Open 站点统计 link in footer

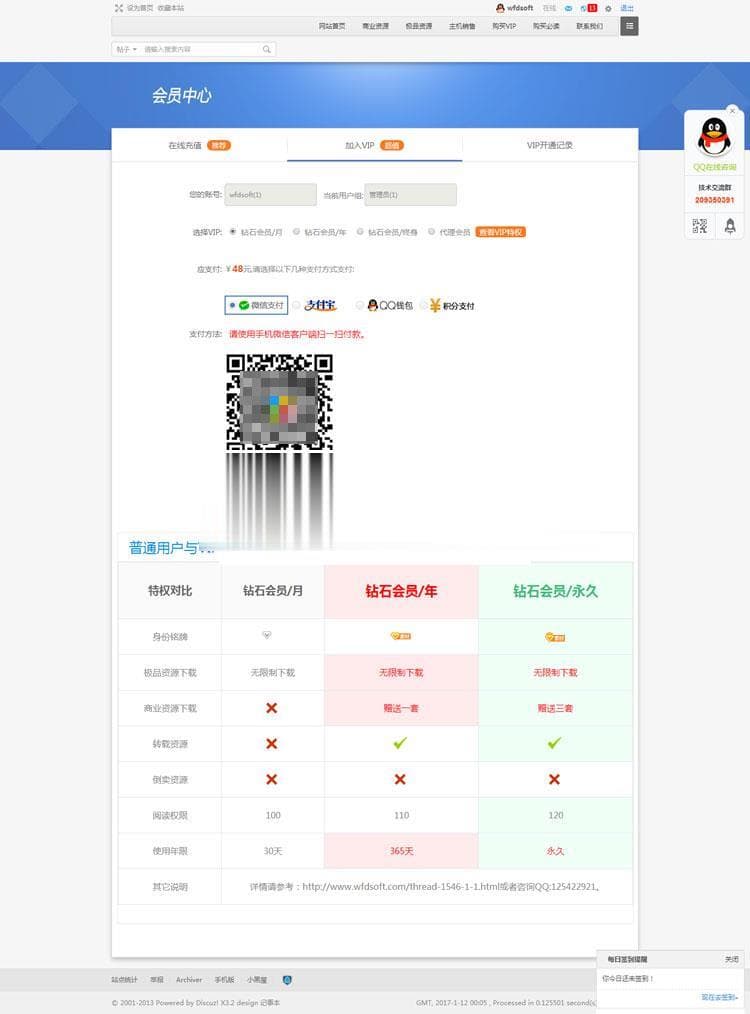click(125, 980)
